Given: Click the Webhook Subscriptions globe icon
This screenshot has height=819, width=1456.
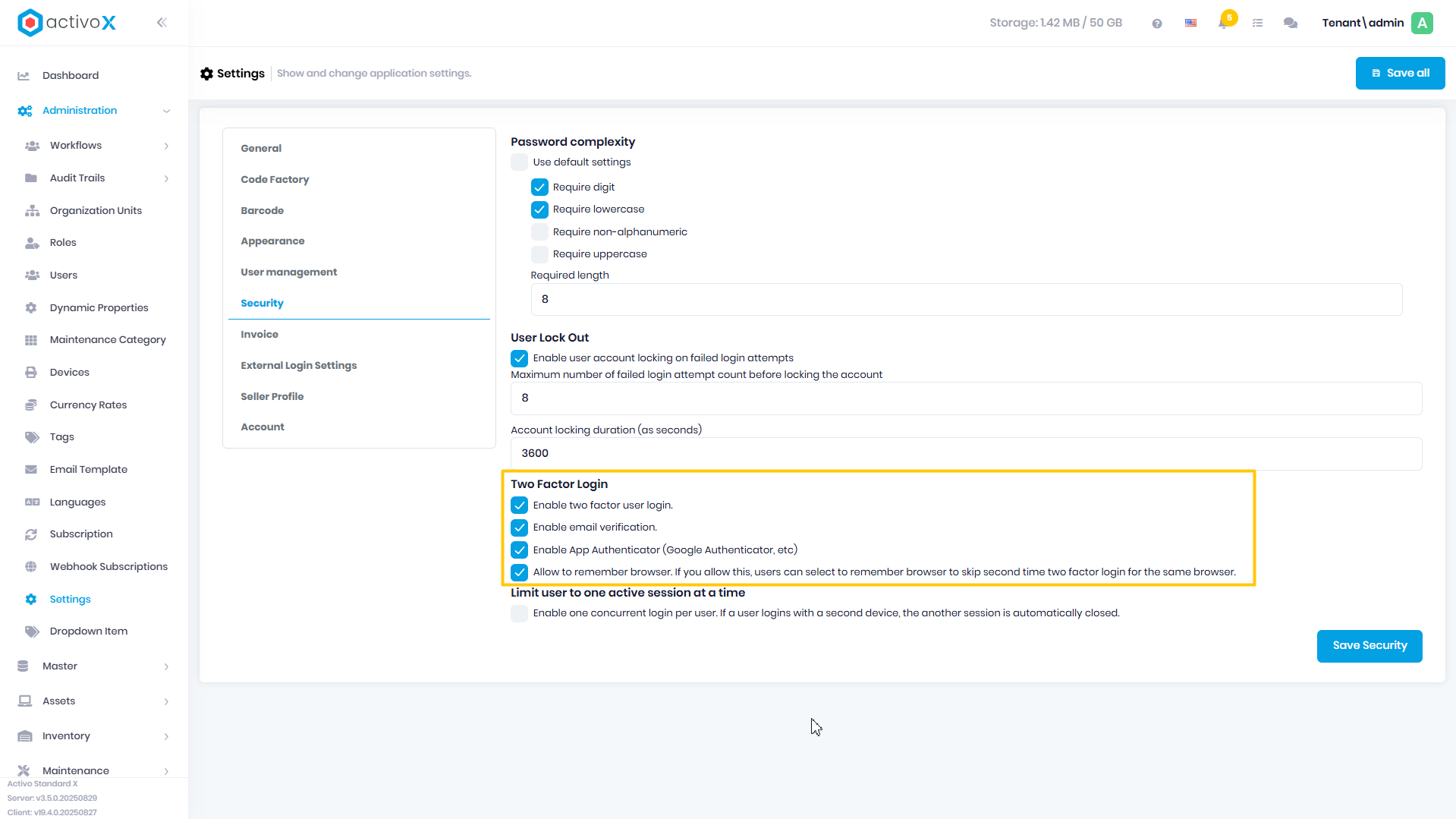Looking at the screenshot, I should (x=31, y=567).
